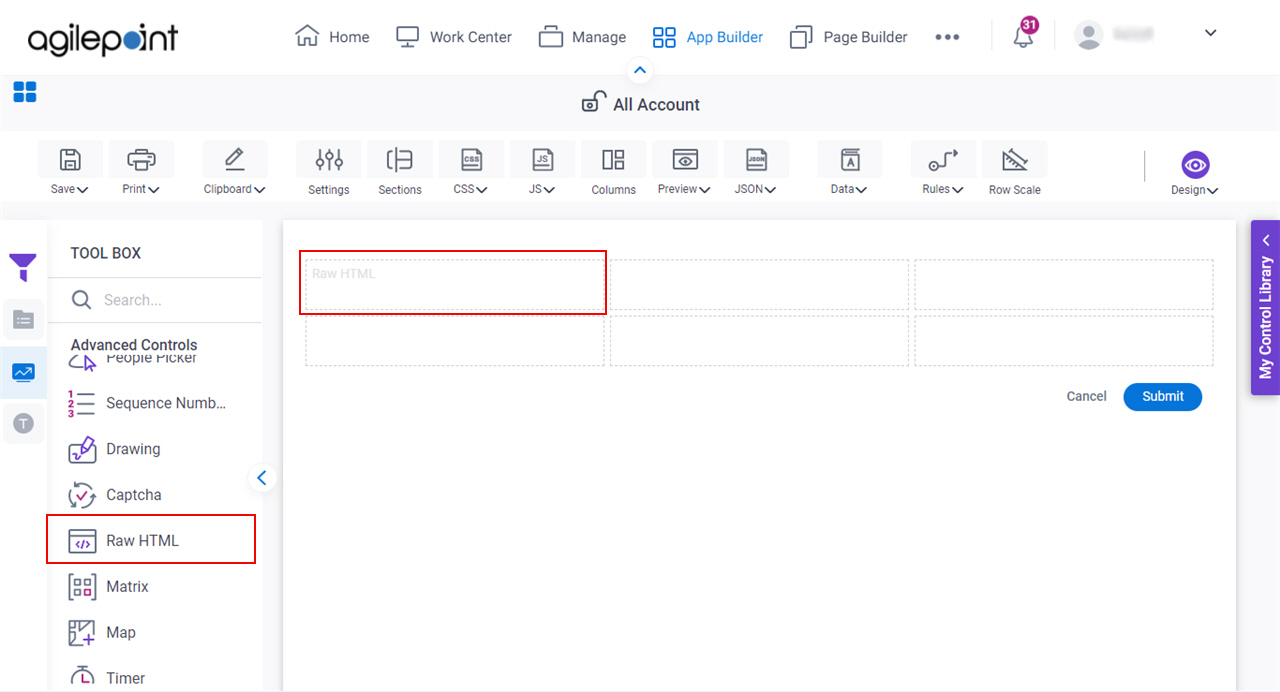This screenshot has height=692, width=1280.
Task: Open the user account dropdown chevron
Action: pyautogui.click(x=1210, y=33)
